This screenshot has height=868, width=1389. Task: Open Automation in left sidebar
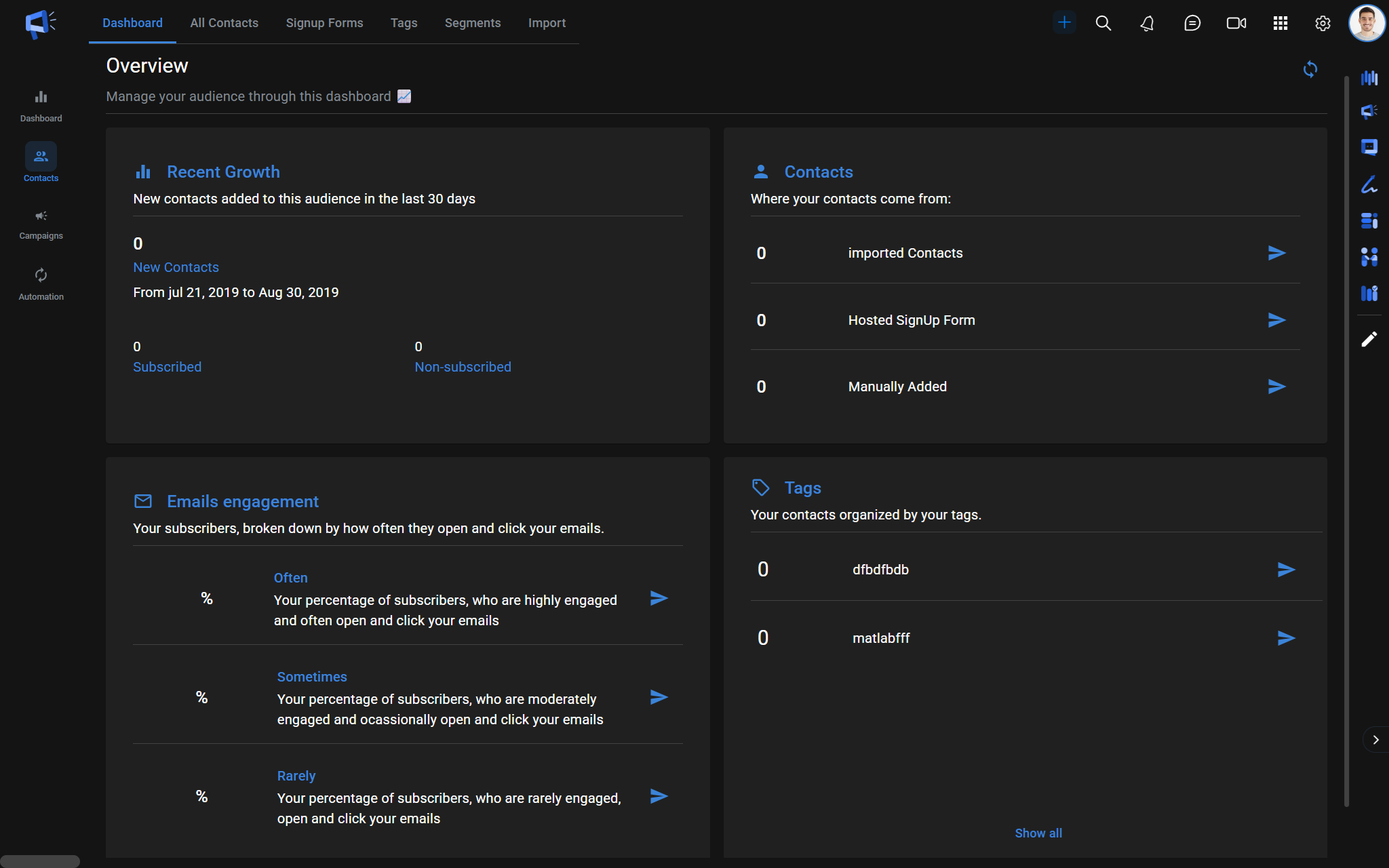click(41, 284)
